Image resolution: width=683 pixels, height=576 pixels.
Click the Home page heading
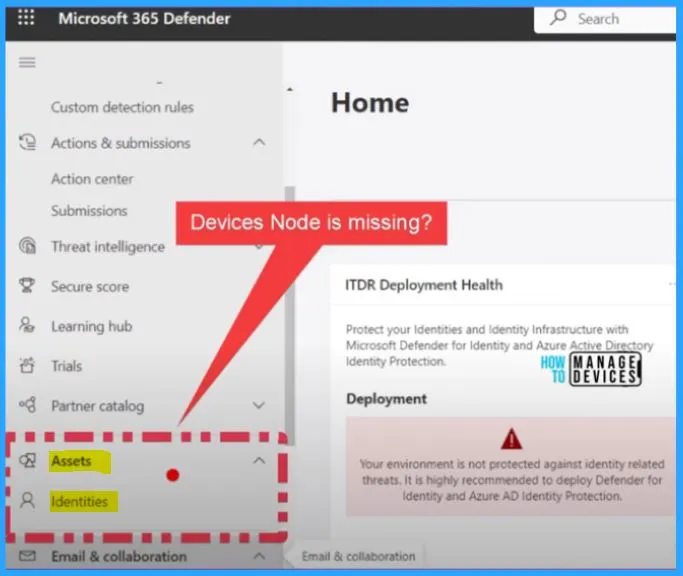coord(370,103)
